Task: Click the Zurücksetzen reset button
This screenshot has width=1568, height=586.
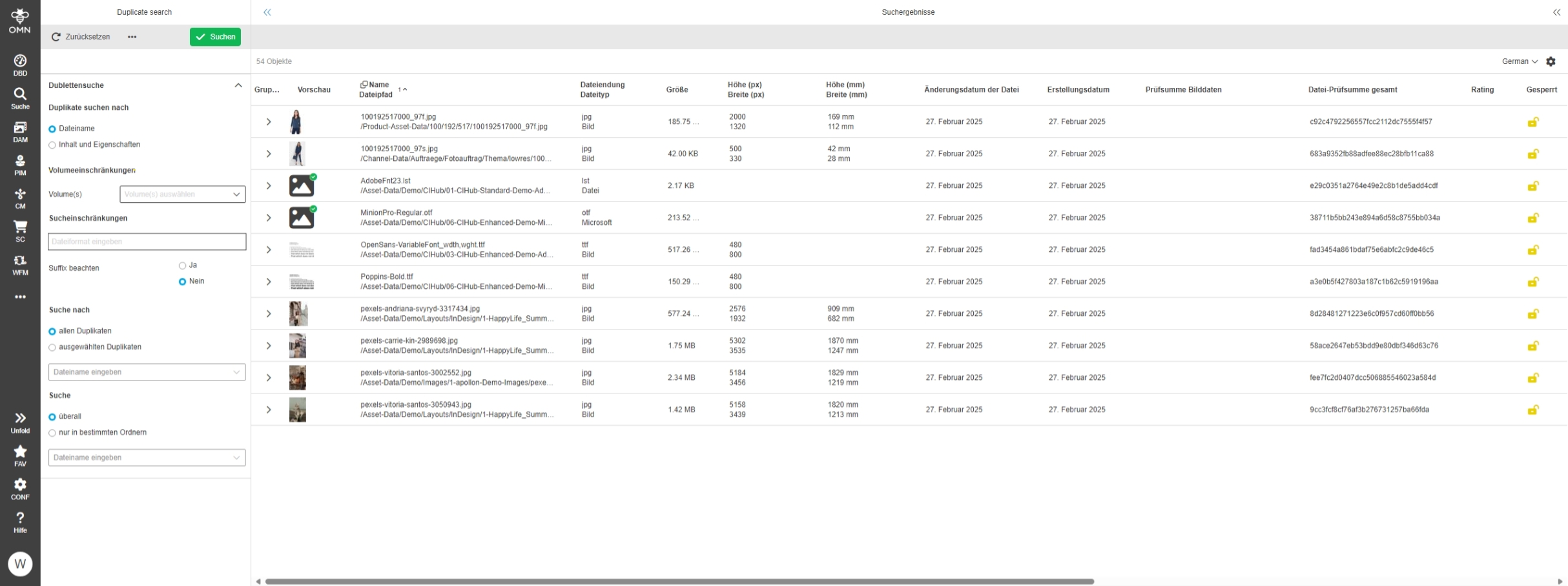Action: point(81,37)
